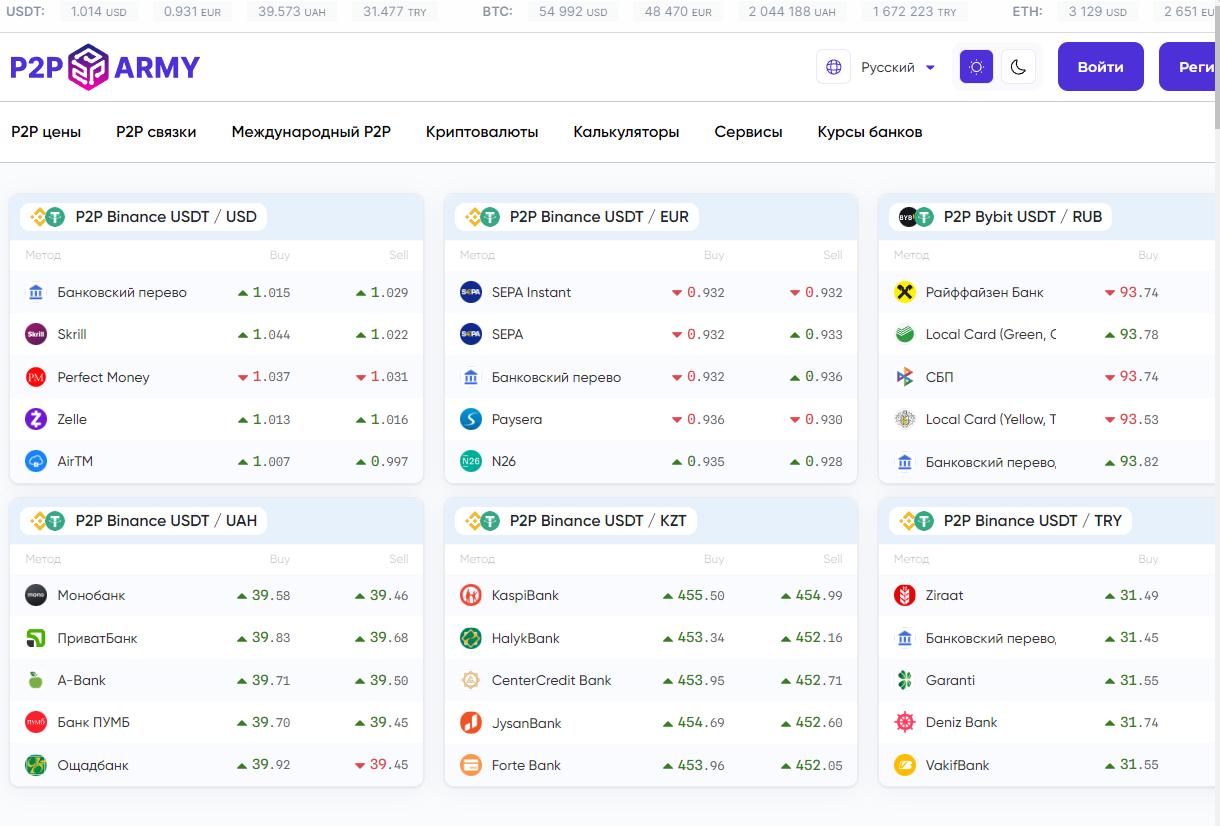
Task: Click the Garanti icon
Action: pos(904,680)
